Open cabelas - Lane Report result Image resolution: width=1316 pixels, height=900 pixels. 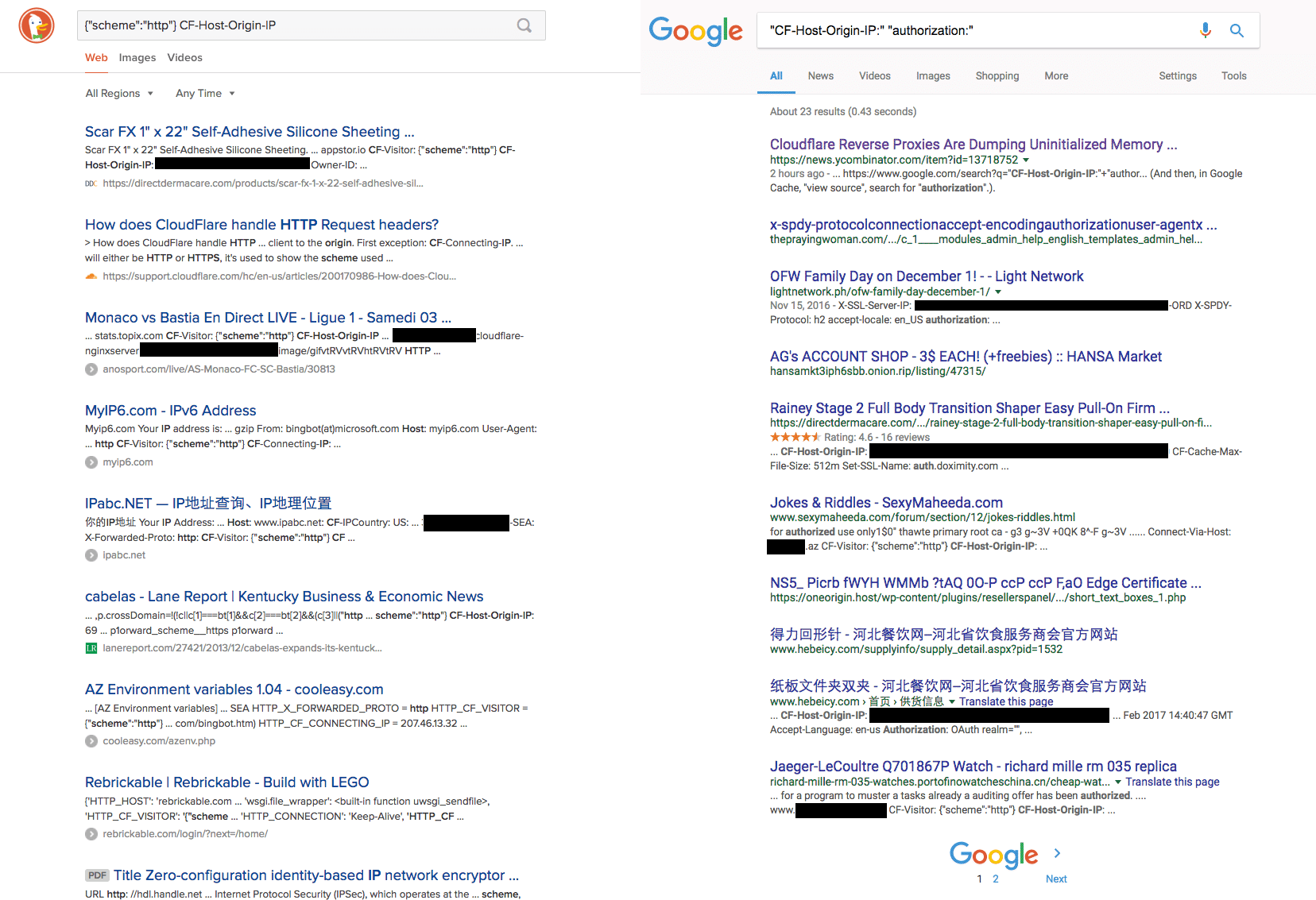coord(284,597)
